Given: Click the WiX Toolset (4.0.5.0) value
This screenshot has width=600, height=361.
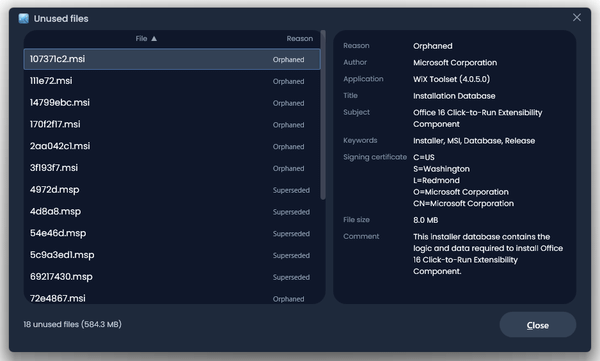Looking at the screenshot, I should [x=451, y=79].
